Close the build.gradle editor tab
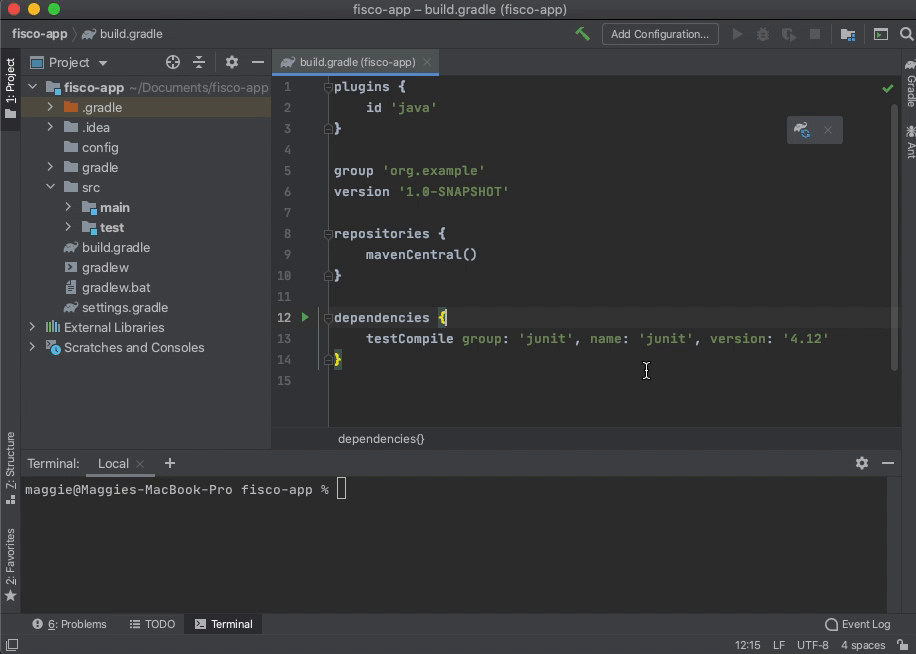 427,62
